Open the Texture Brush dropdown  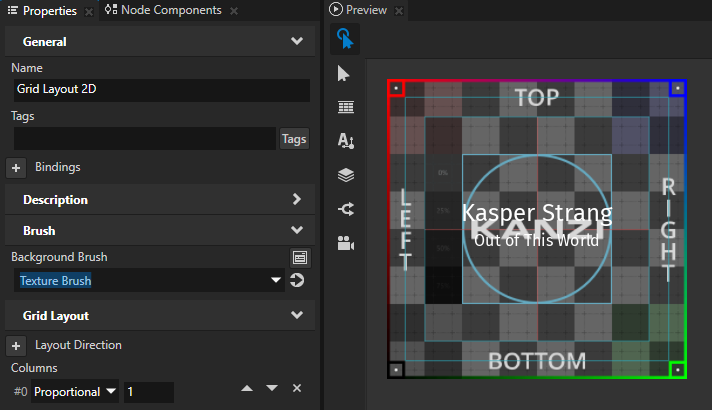pyautogui.click(x=276, y=281)
